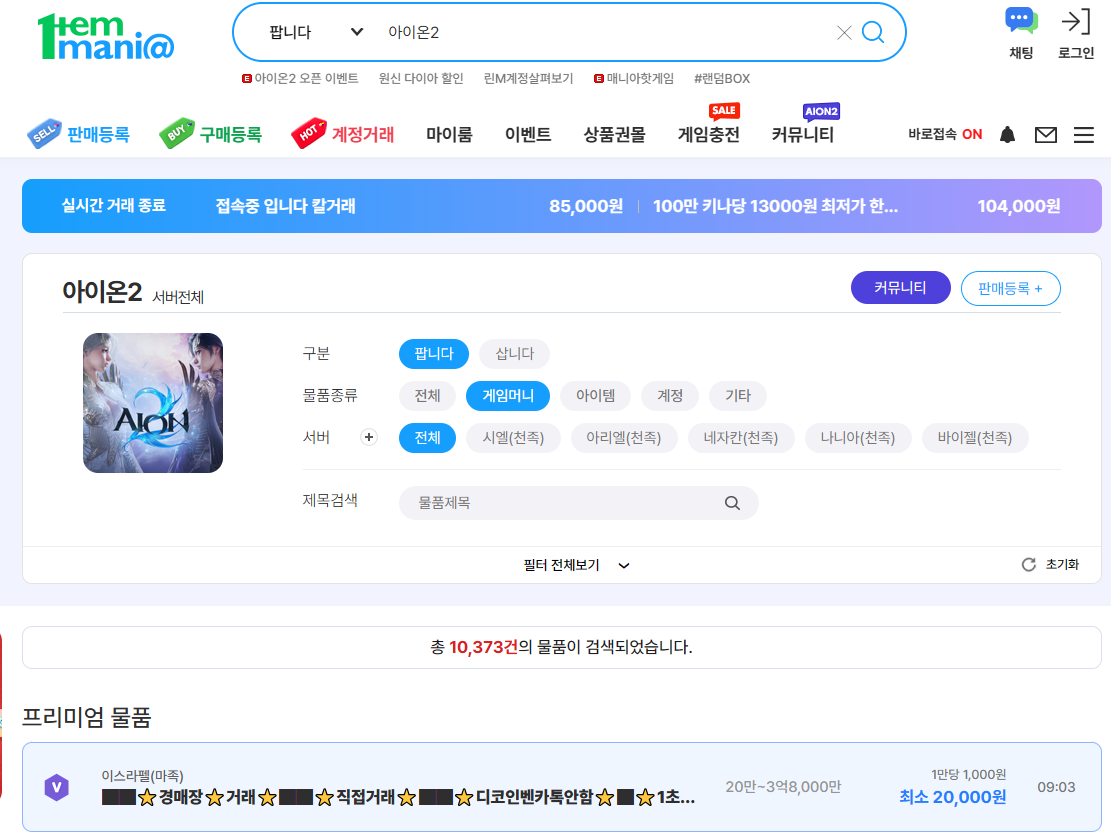Image resolution: width=1111 pixels, height=840 pixels.
Task: Select 나니아(천족) server
Action: pyautogui.click(x=857, y=438)
